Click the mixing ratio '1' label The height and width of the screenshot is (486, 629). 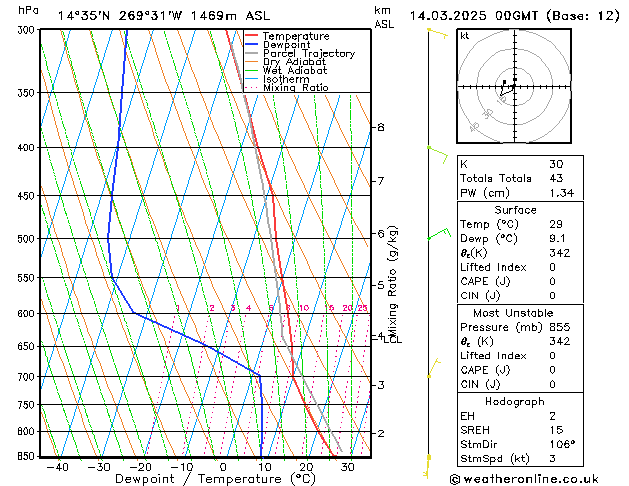[178, 308]
